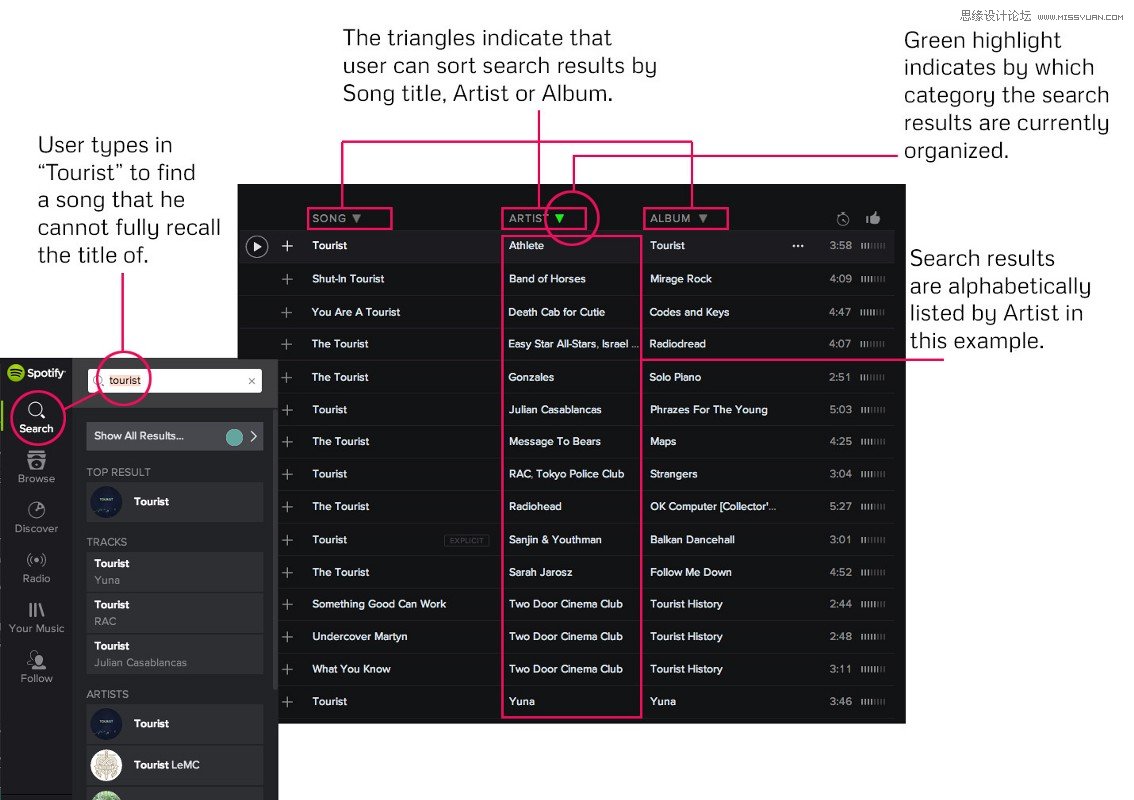The image size is (1134, 800).
Task: Click the plus icon beside You Are A Tourist
Action: click(x=287, y=312)
